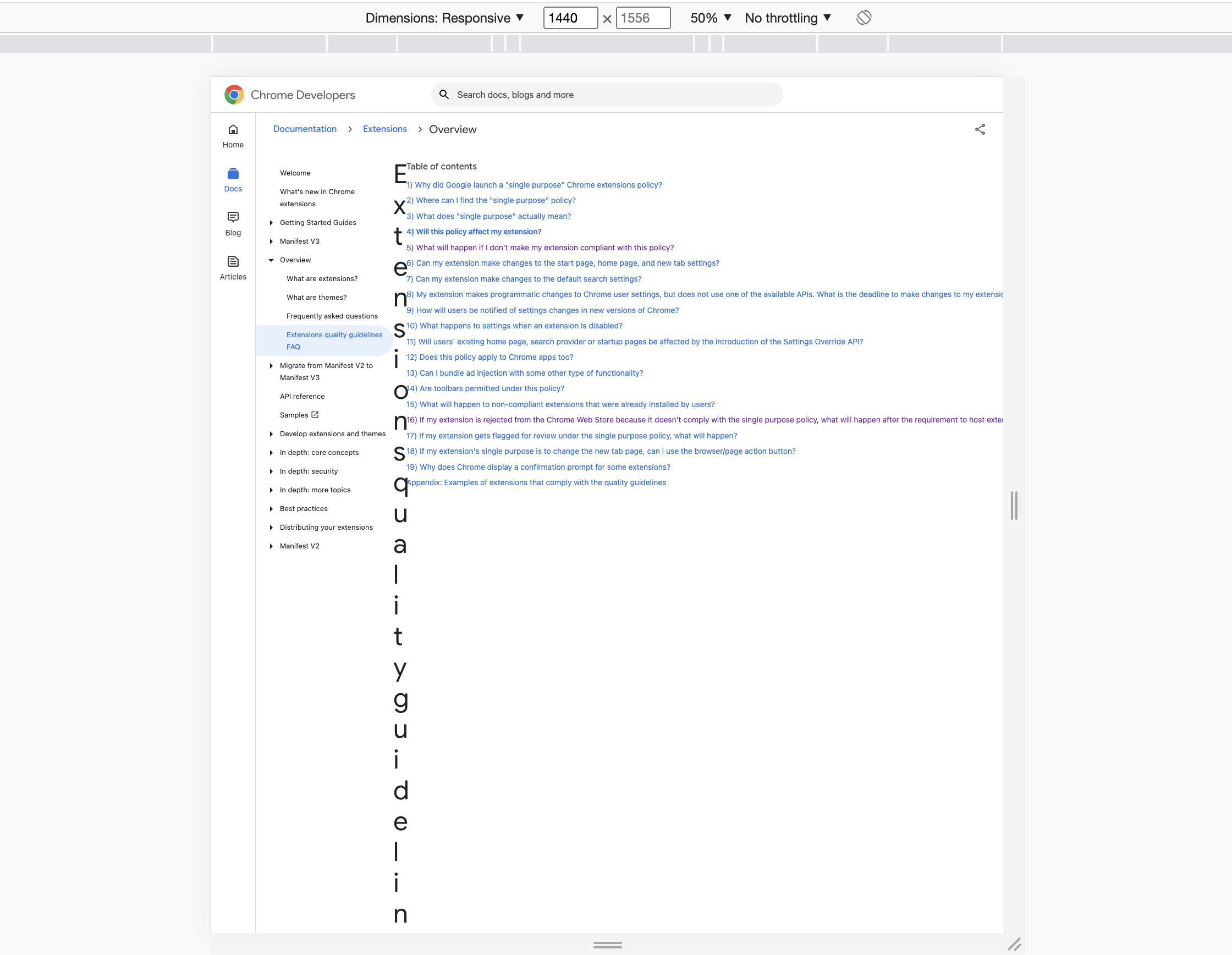Open Samples via its external-link icon
The image size is (1232, 955).
pos(315,415)
